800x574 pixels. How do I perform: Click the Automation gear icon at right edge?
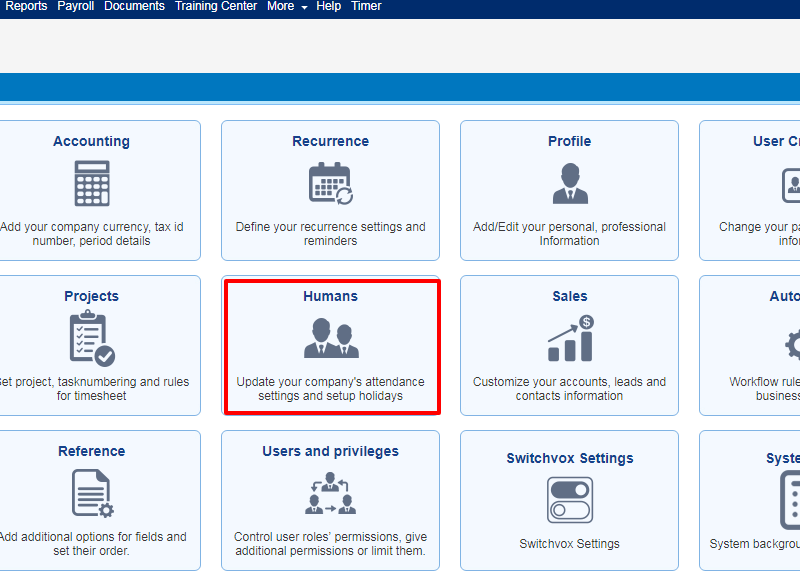(792, 345)
